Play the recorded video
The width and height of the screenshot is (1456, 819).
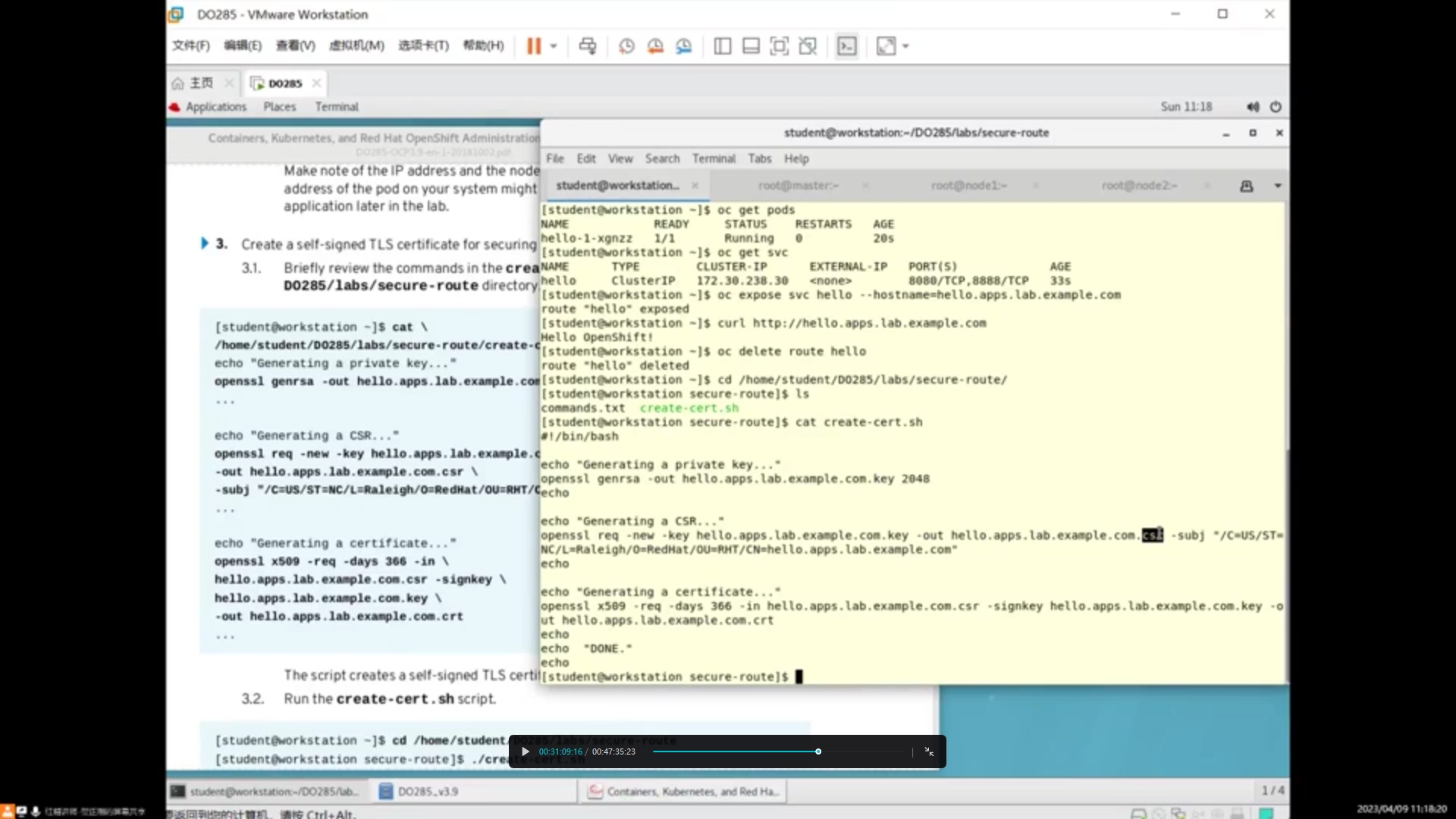525,752
